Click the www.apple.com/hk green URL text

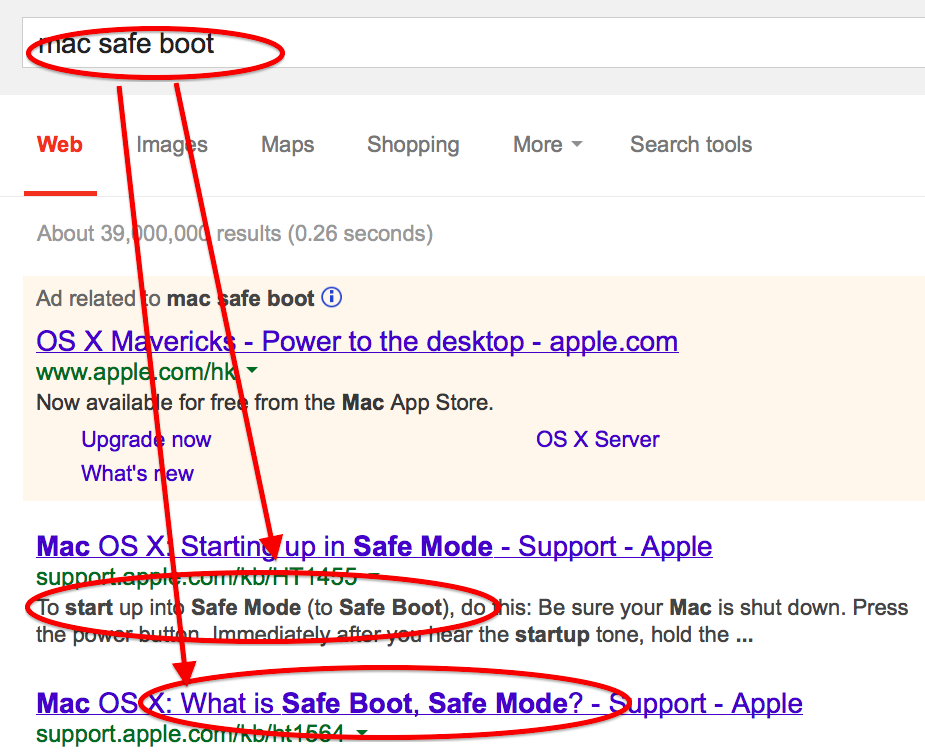point(136,372)
